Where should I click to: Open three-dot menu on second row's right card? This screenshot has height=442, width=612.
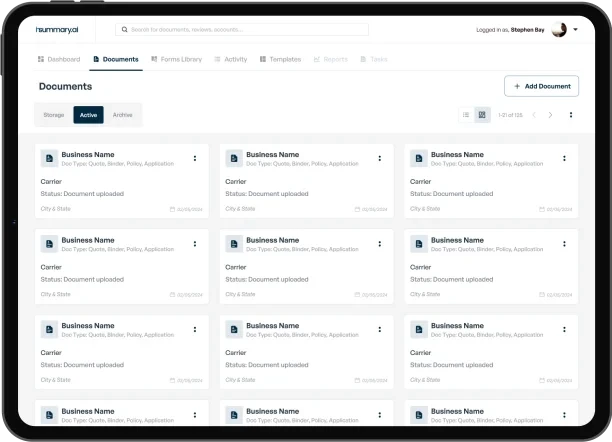564,244
